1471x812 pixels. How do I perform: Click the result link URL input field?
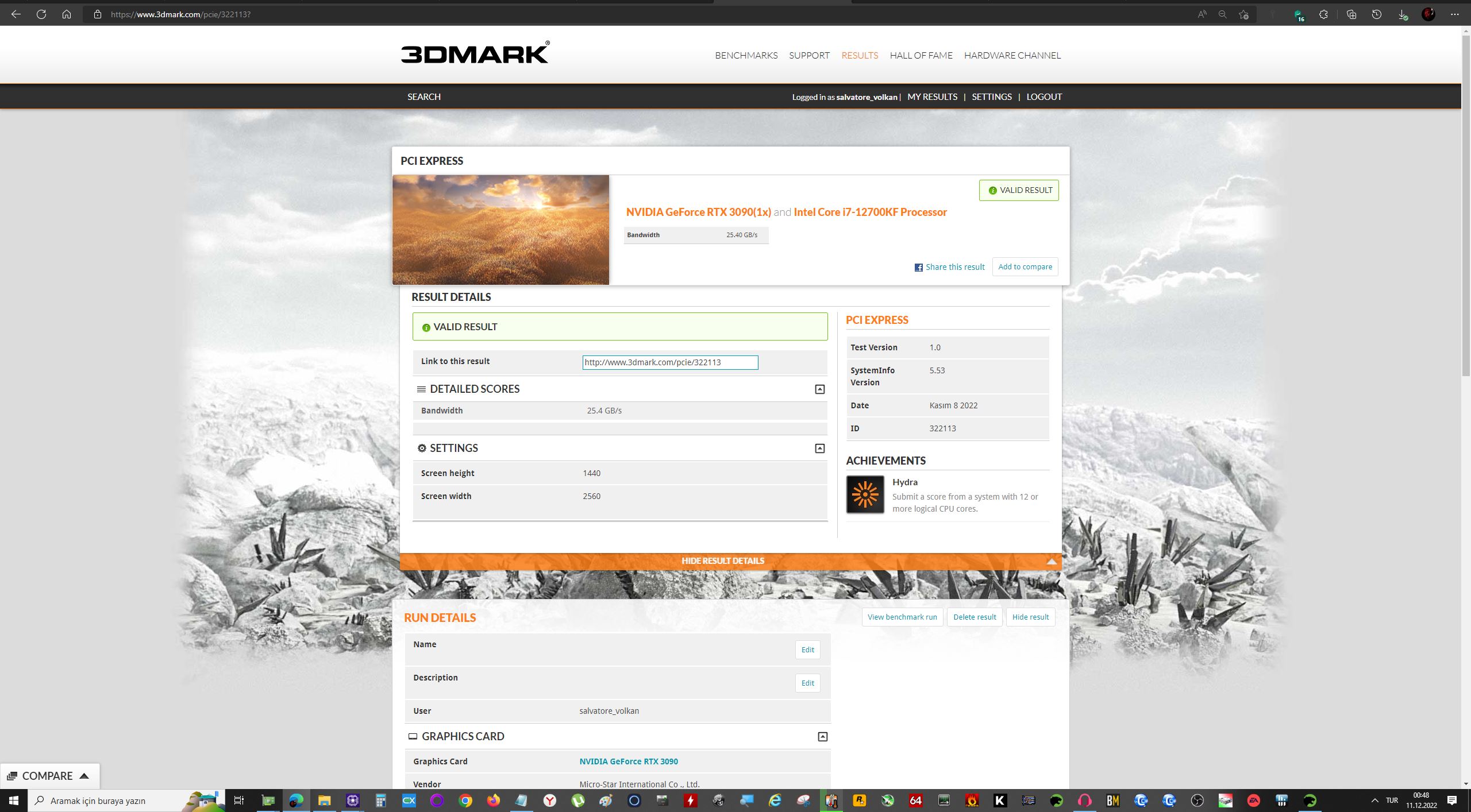point(670,362)
